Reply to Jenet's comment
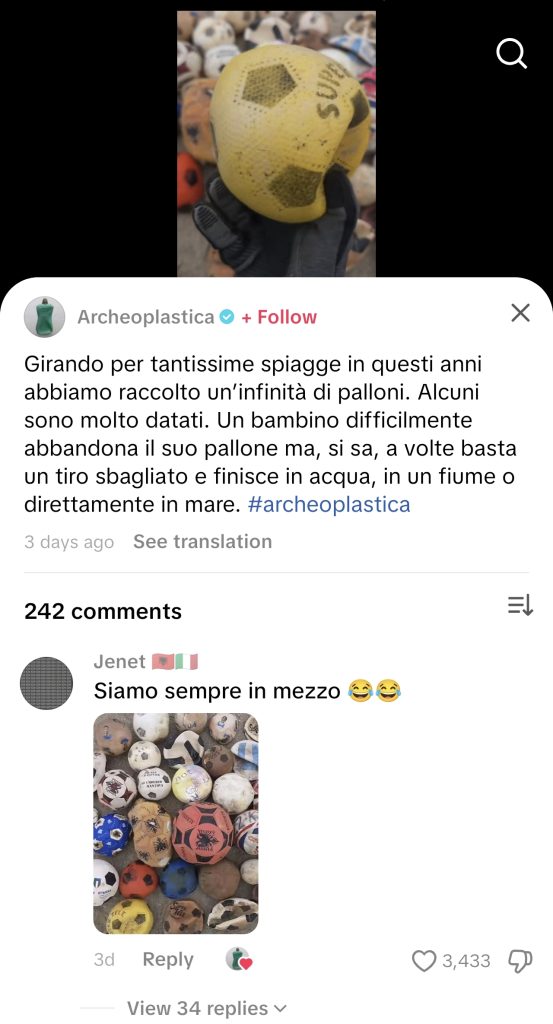 pyautogui.click(x=168, y=959)
